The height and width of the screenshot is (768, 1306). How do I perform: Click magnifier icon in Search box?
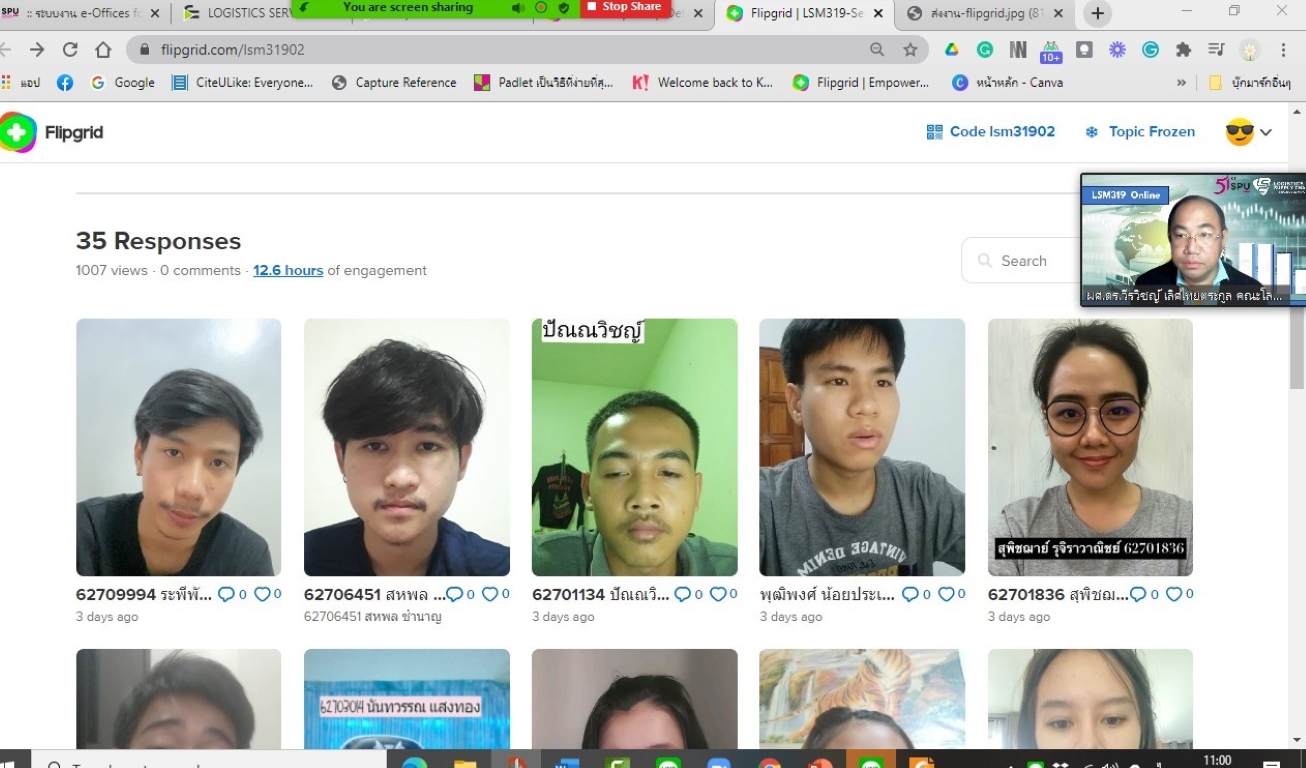click(x=986, y=261)
